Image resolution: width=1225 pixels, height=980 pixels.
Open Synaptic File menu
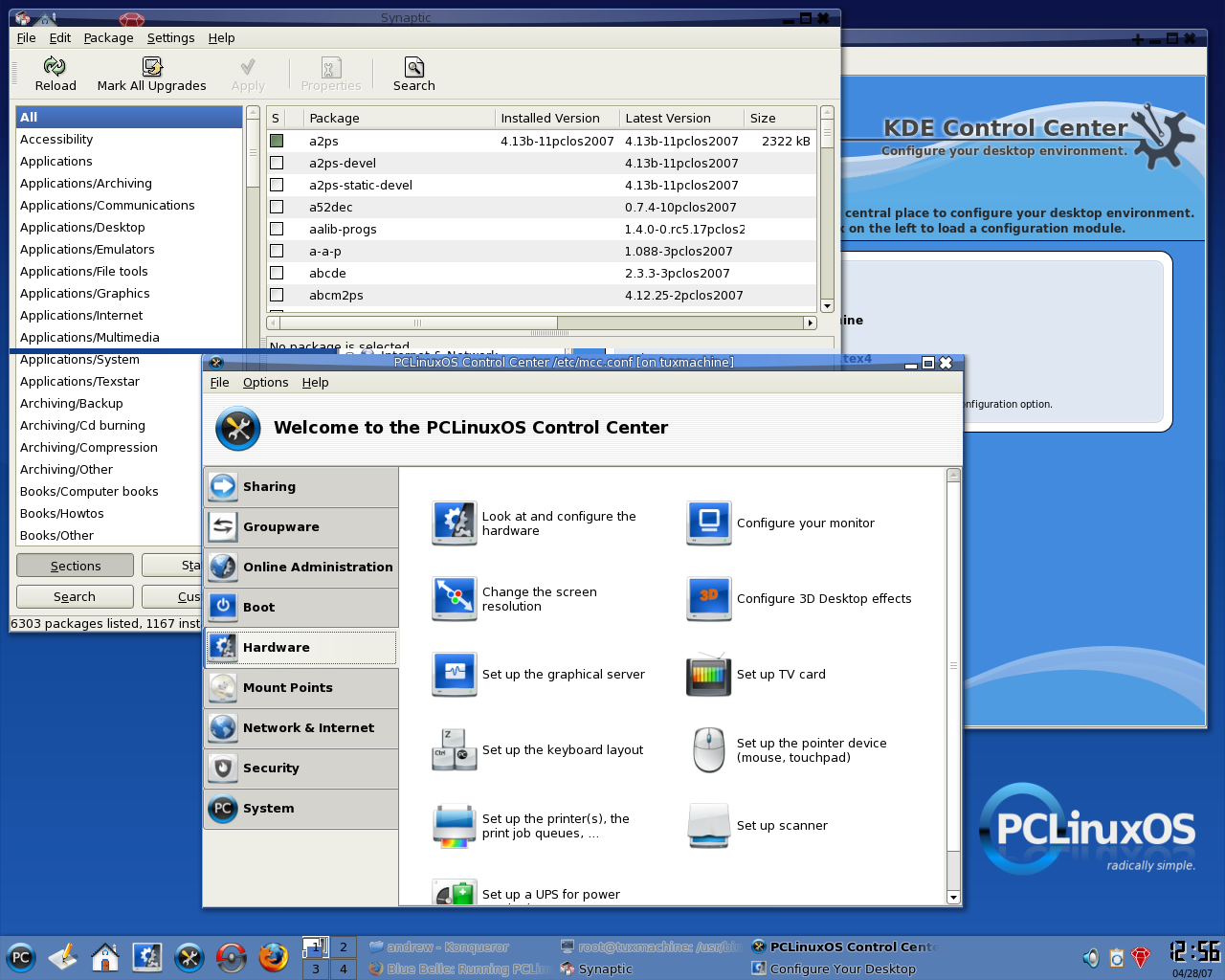point(26,37)
